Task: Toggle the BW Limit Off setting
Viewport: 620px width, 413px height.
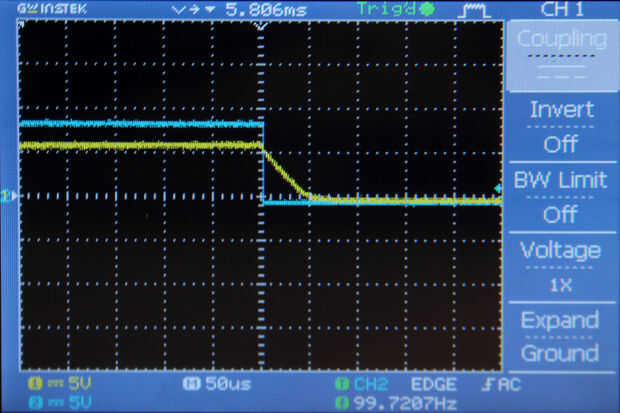Action: pyautogui.click(x=561, y=197)
